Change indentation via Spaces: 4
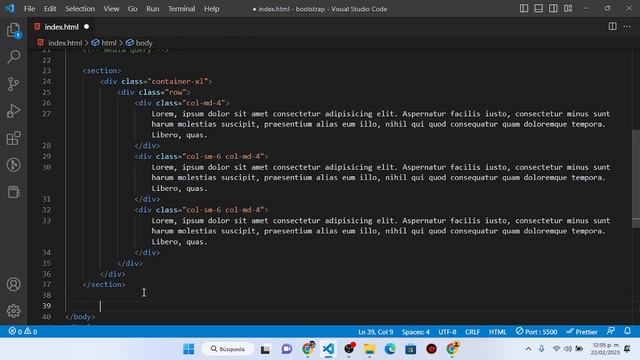 (x=416, y=331)
